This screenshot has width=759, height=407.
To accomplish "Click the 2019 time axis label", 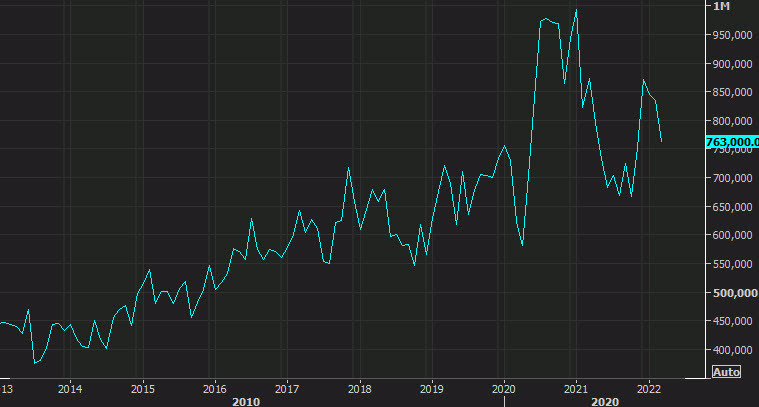I will pyautogui.click(x=431, y=387).
